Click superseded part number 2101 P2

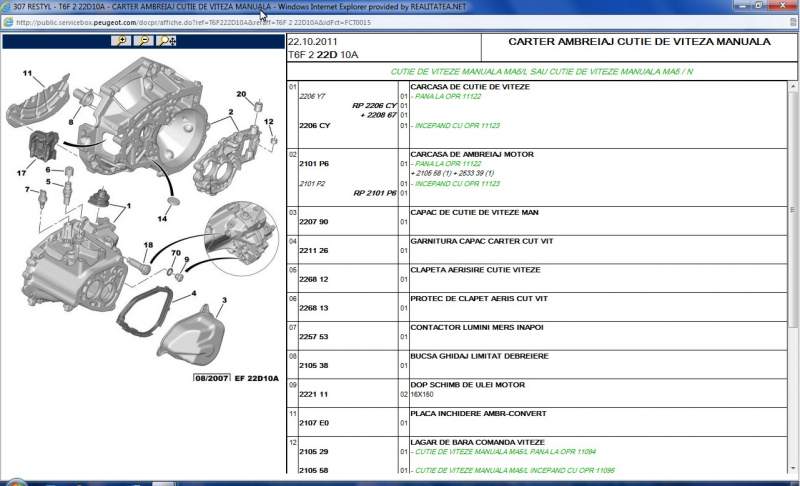(312, 184)
